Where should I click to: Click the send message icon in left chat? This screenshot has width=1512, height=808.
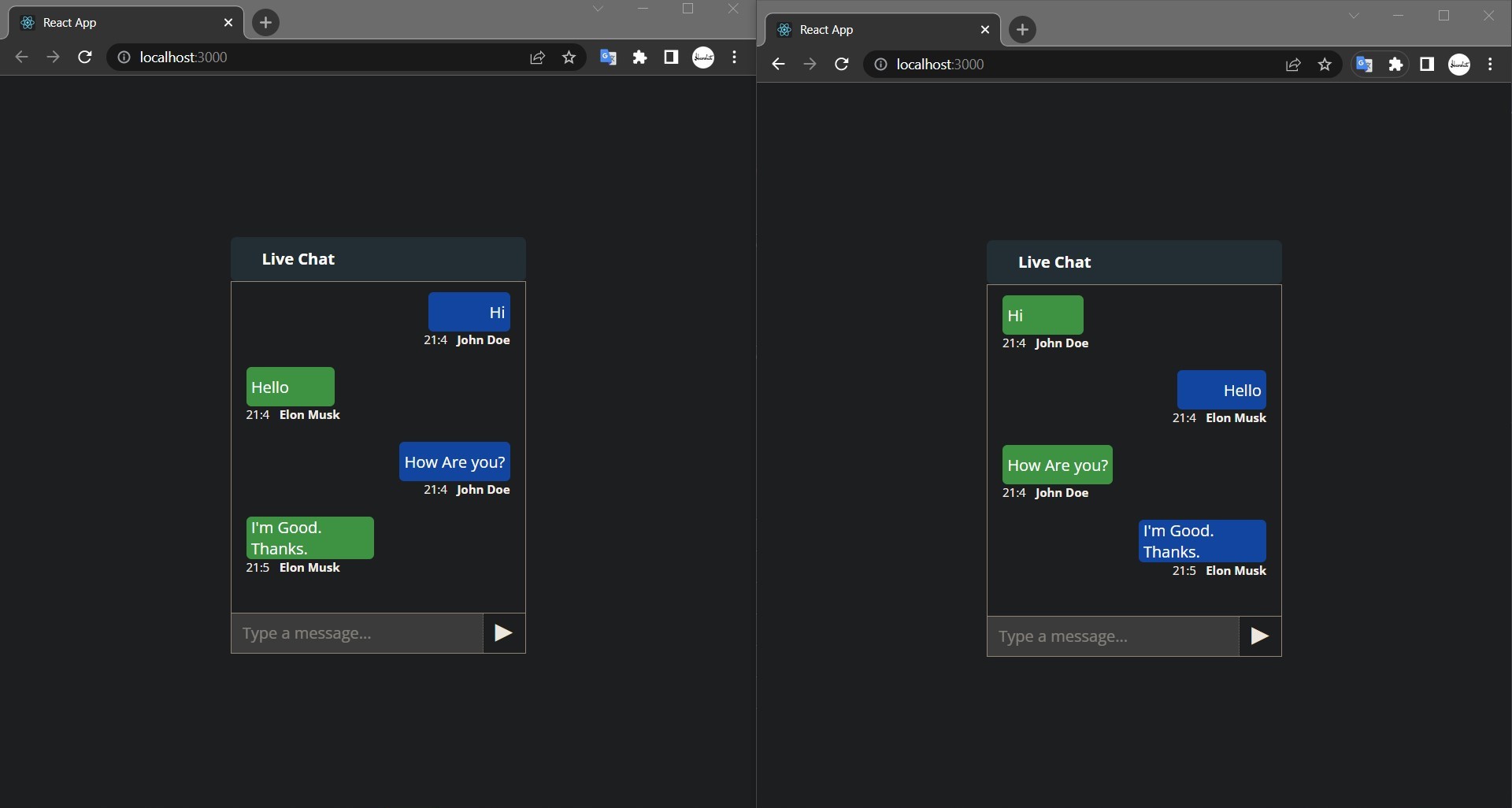pos(502,632)
